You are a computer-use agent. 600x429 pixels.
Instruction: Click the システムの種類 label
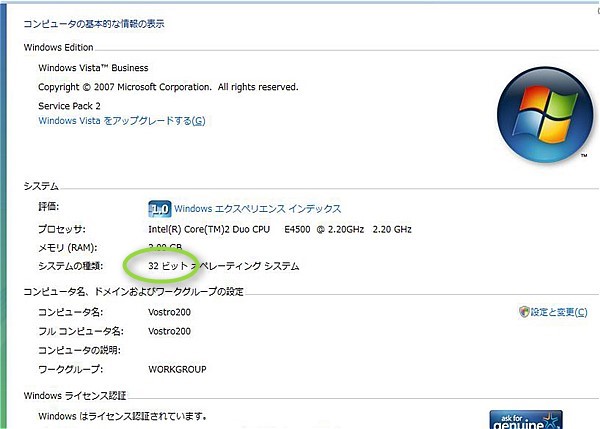pos(70,266)
